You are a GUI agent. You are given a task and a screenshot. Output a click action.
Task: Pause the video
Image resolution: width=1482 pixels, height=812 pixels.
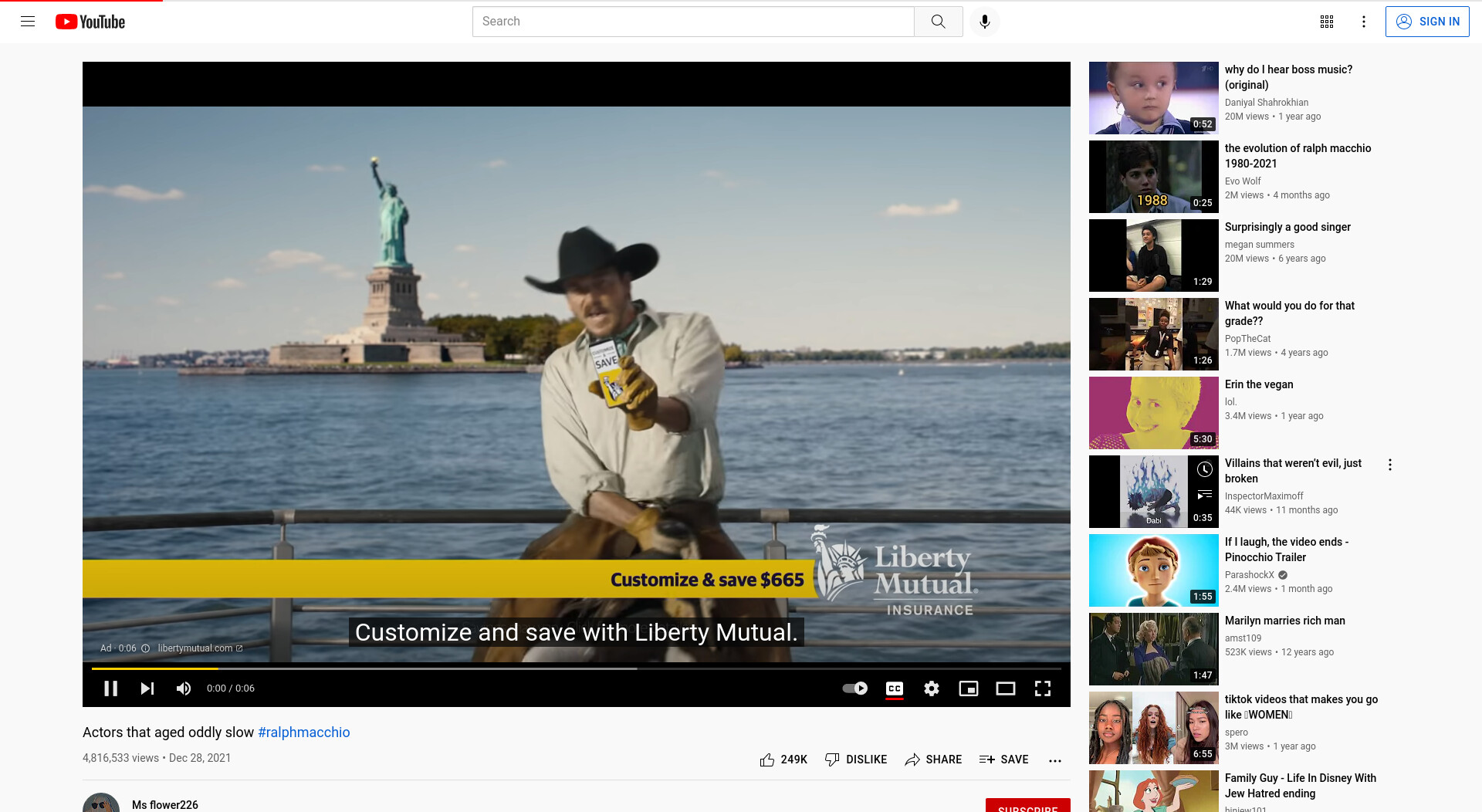(110, 689)
